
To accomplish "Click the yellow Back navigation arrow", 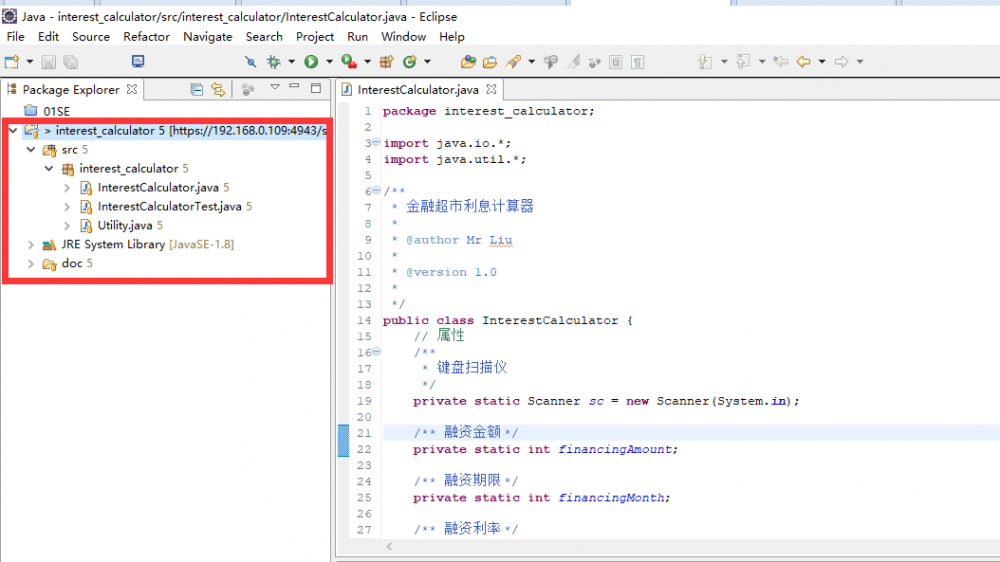I will tap(804, 61).
